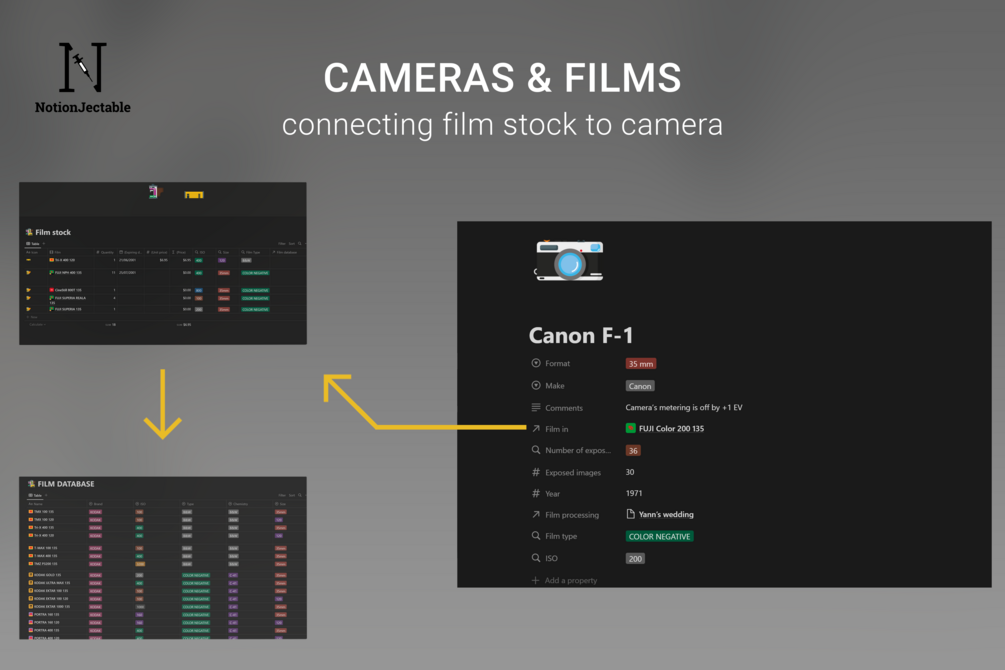Open the PORTRA 400 135 row

click(44, 630)
